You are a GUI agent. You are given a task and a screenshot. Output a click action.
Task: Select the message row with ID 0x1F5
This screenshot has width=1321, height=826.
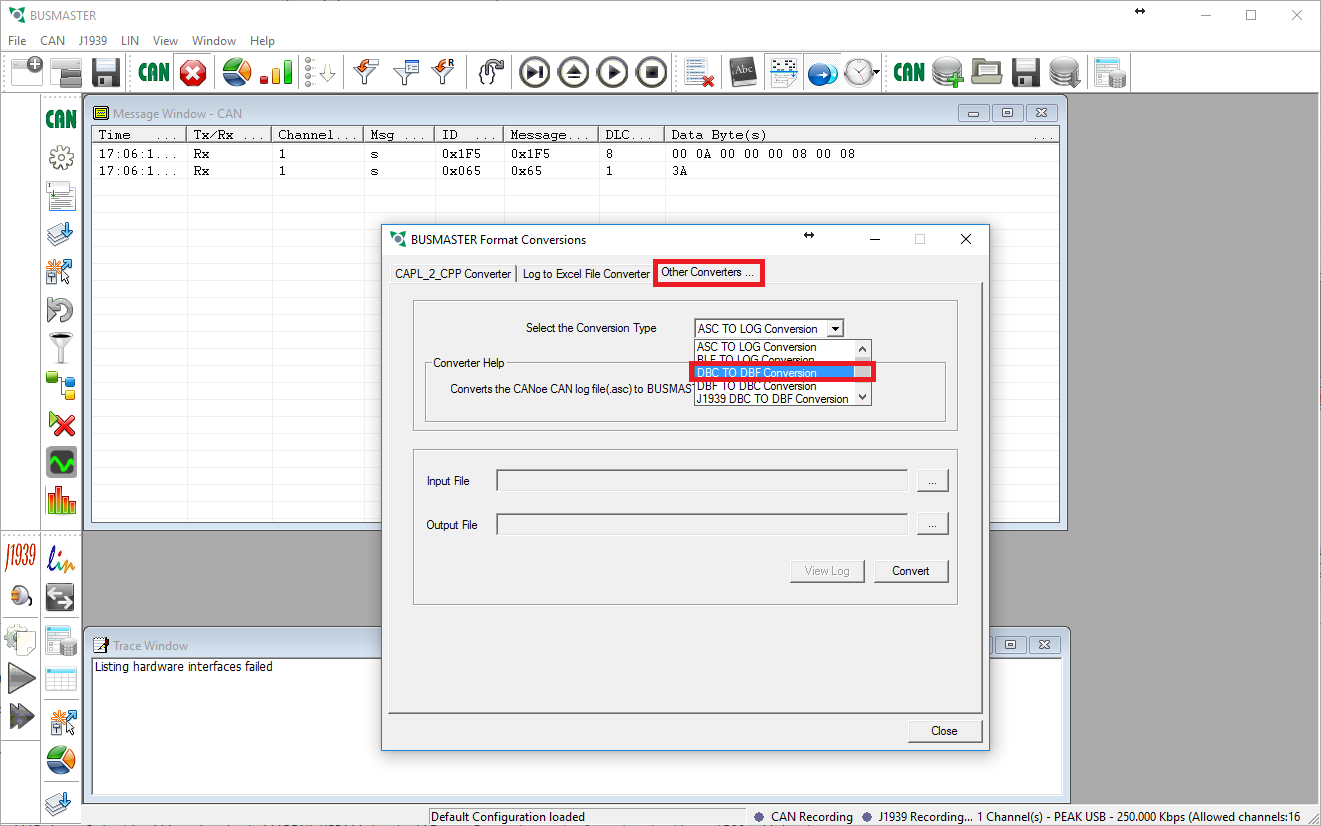pyautogui.click(x=575, y=154)
